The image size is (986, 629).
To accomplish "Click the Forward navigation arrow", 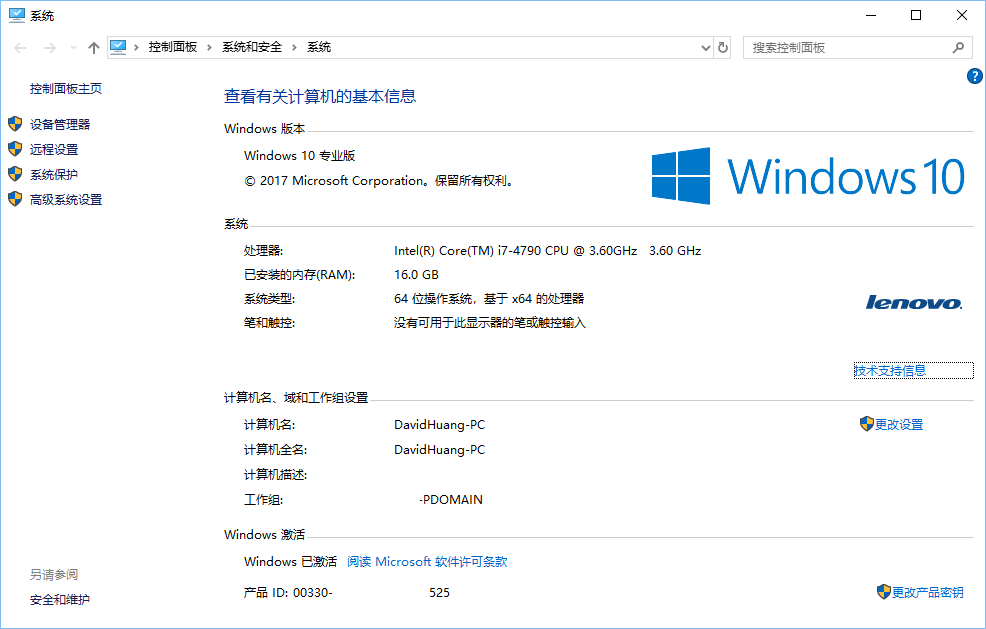I will [x=50, y=48].
